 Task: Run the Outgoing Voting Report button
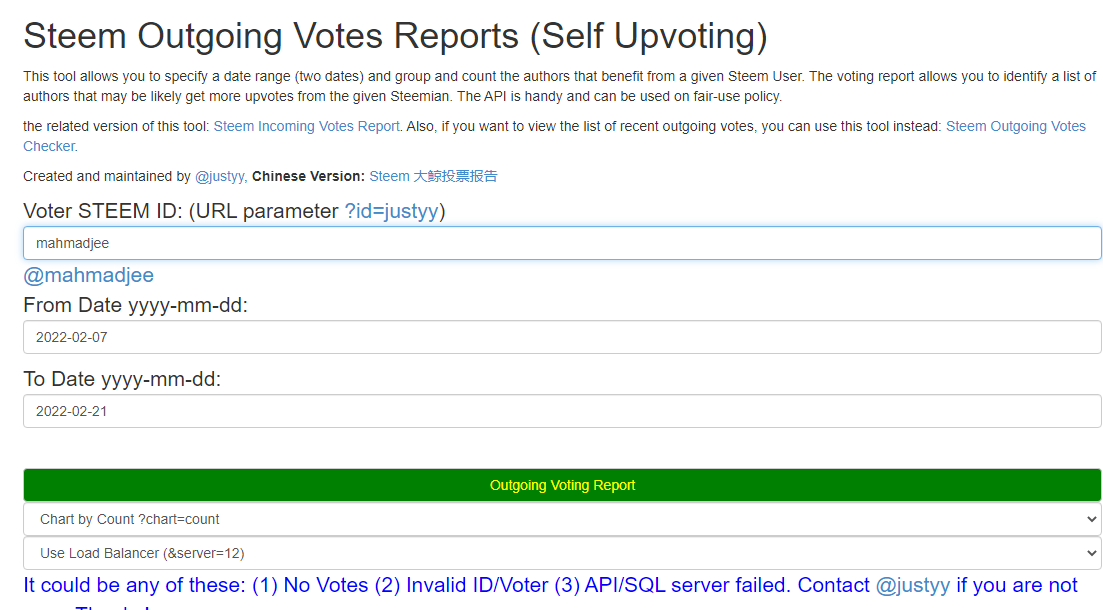562,485
